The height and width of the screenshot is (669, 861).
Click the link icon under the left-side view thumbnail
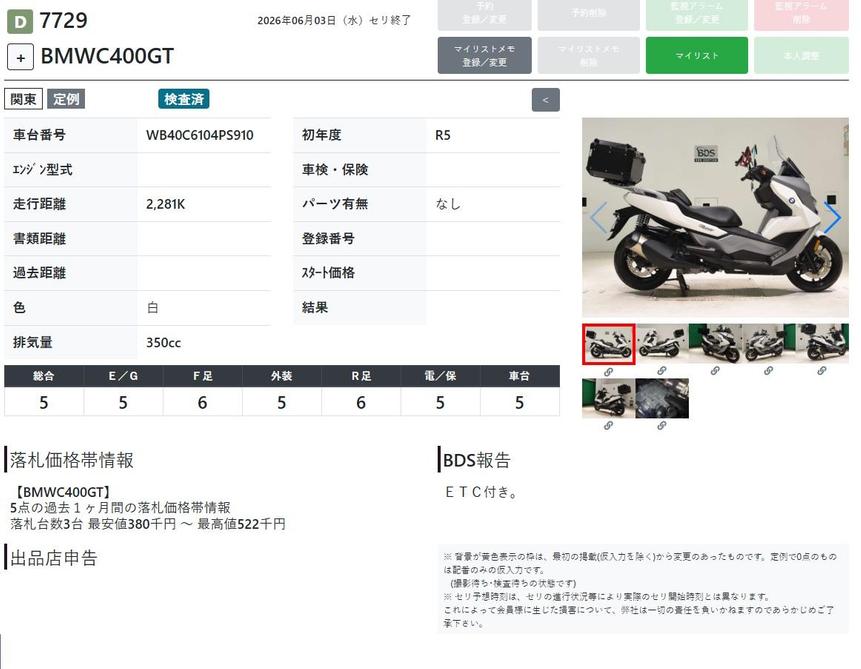(662, 371)
